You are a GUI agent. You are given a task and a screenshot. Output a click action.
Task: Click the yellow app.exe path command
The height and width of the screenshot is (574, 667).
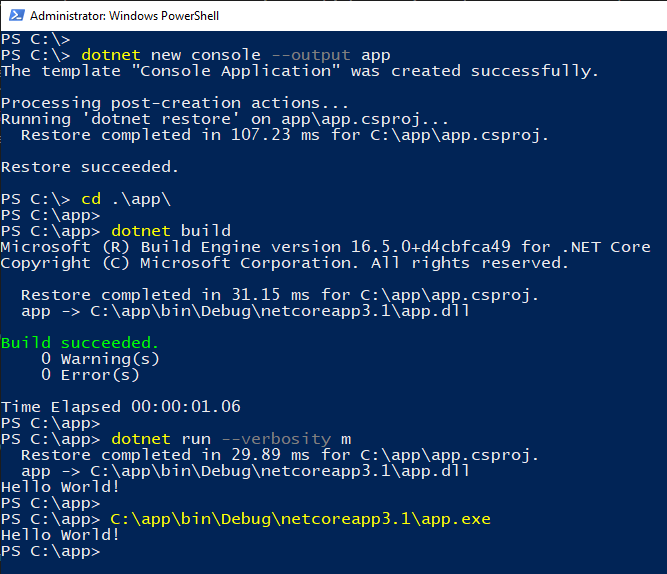point(300,519)
